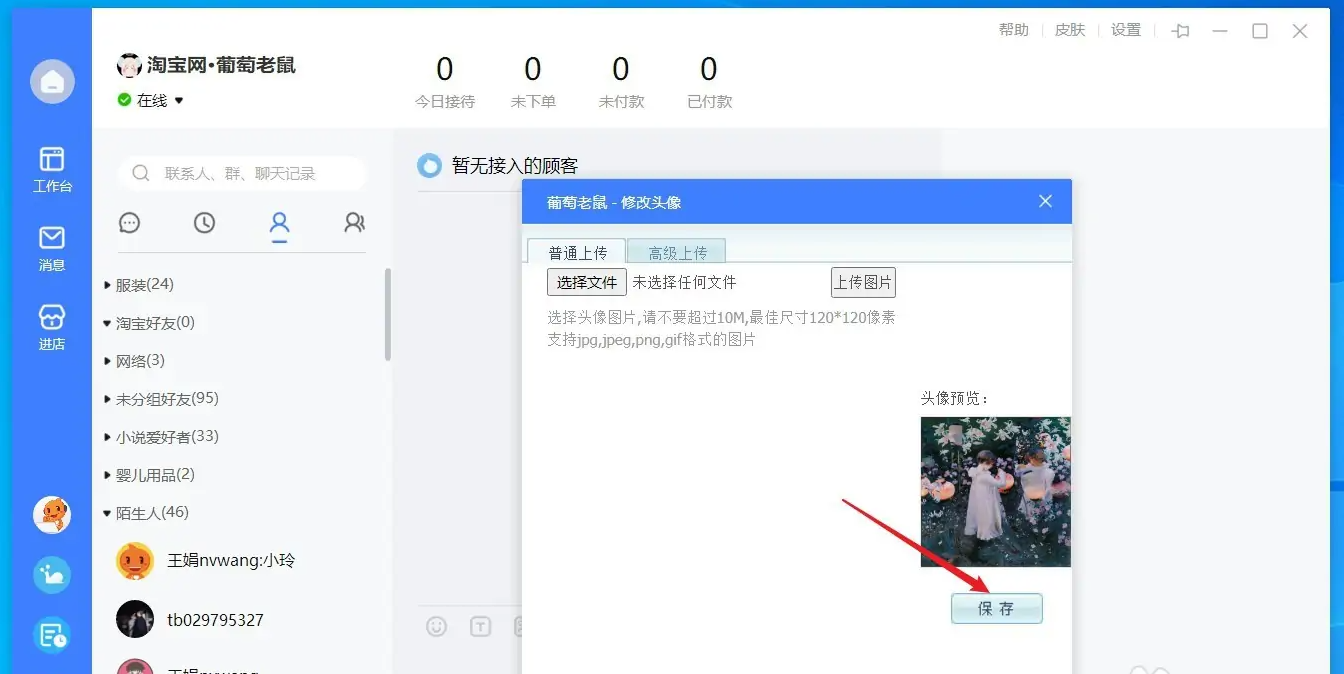Expand the 服装(24) contact group

pos(145,284)
